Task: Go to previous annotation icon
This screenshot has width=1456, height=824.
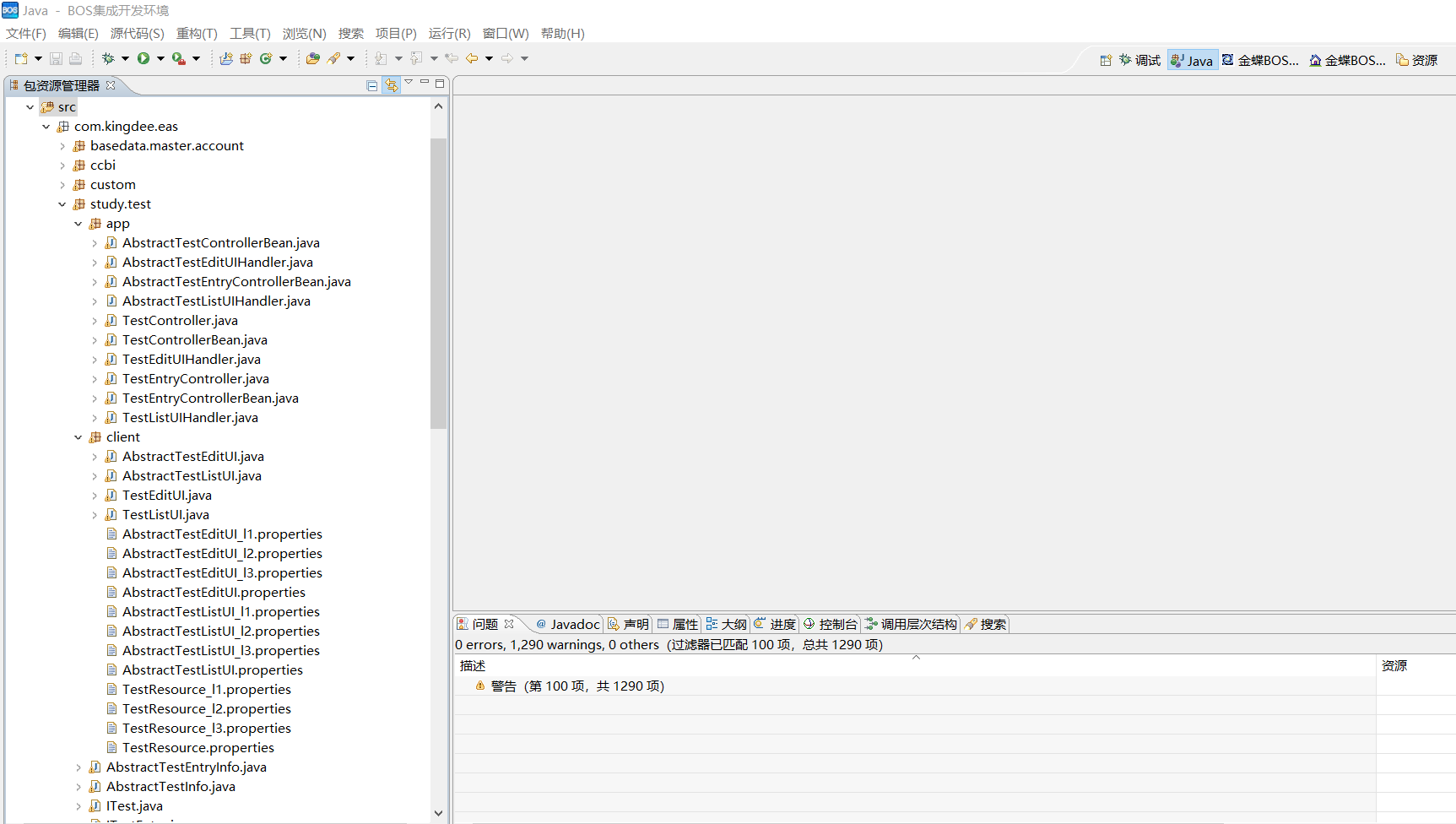Action: point(416,58)
